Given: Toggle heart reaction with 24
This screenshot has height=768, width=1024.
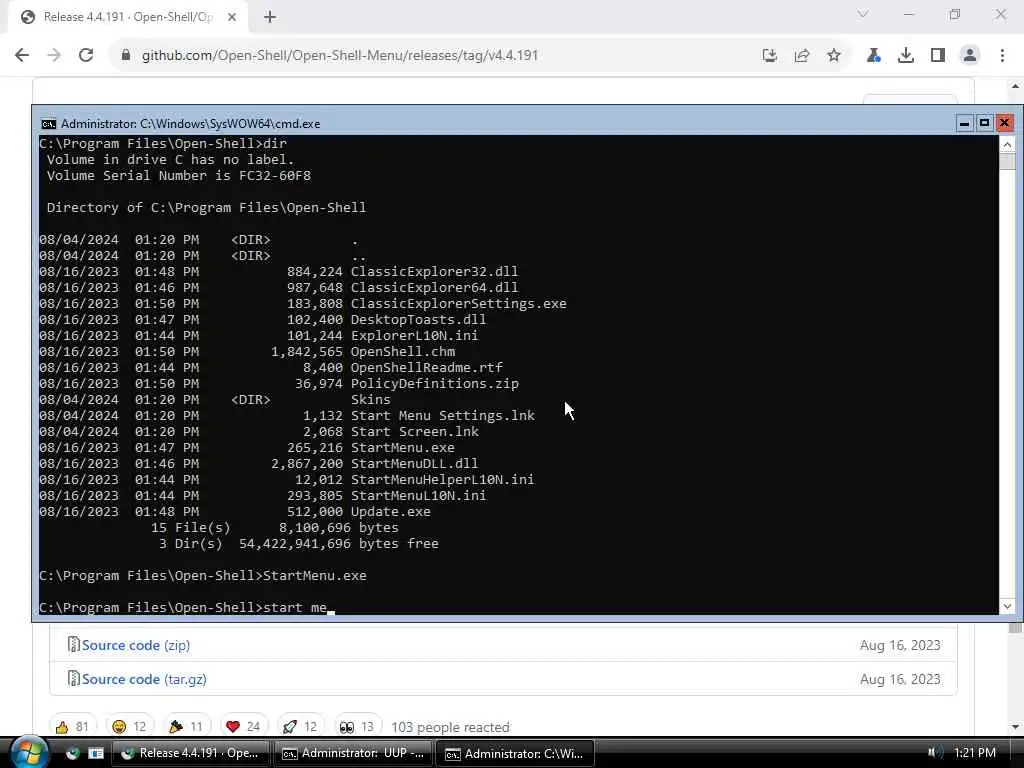Looking at the screenshot, I should (x=244, y=727).
